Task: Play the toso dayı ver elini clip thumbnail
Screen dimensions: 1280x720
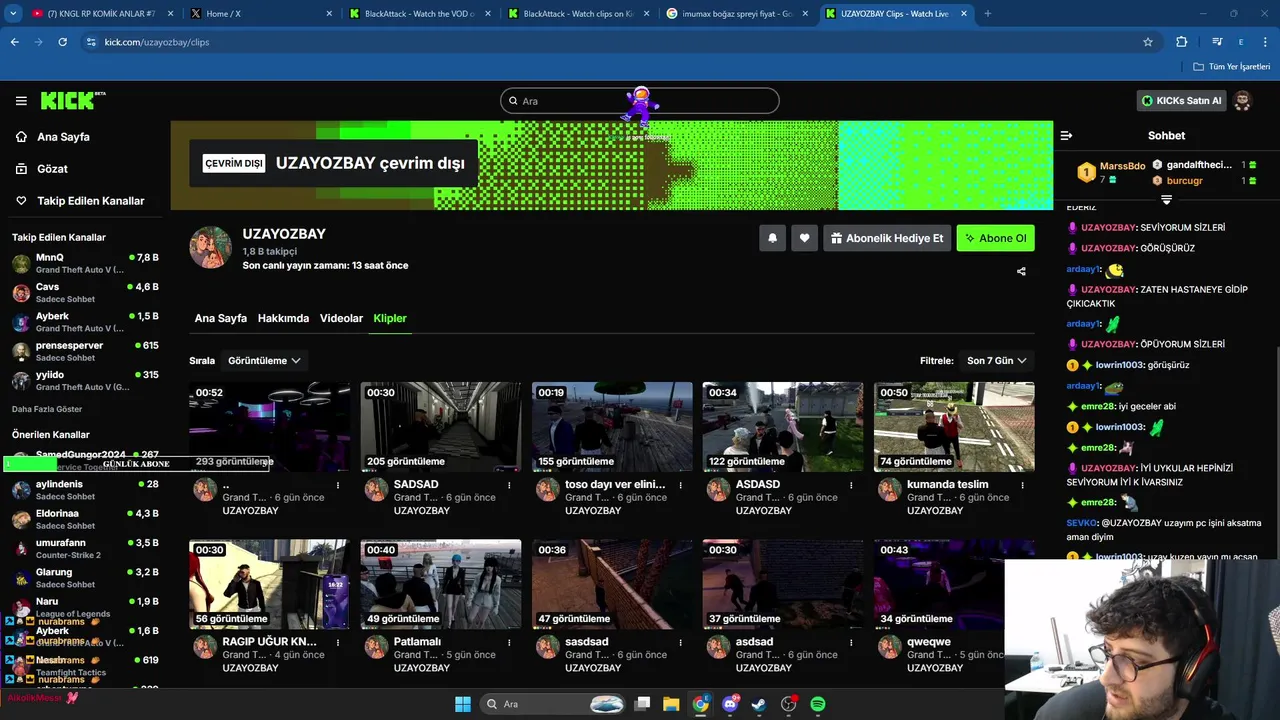Action: click(612, 427)
